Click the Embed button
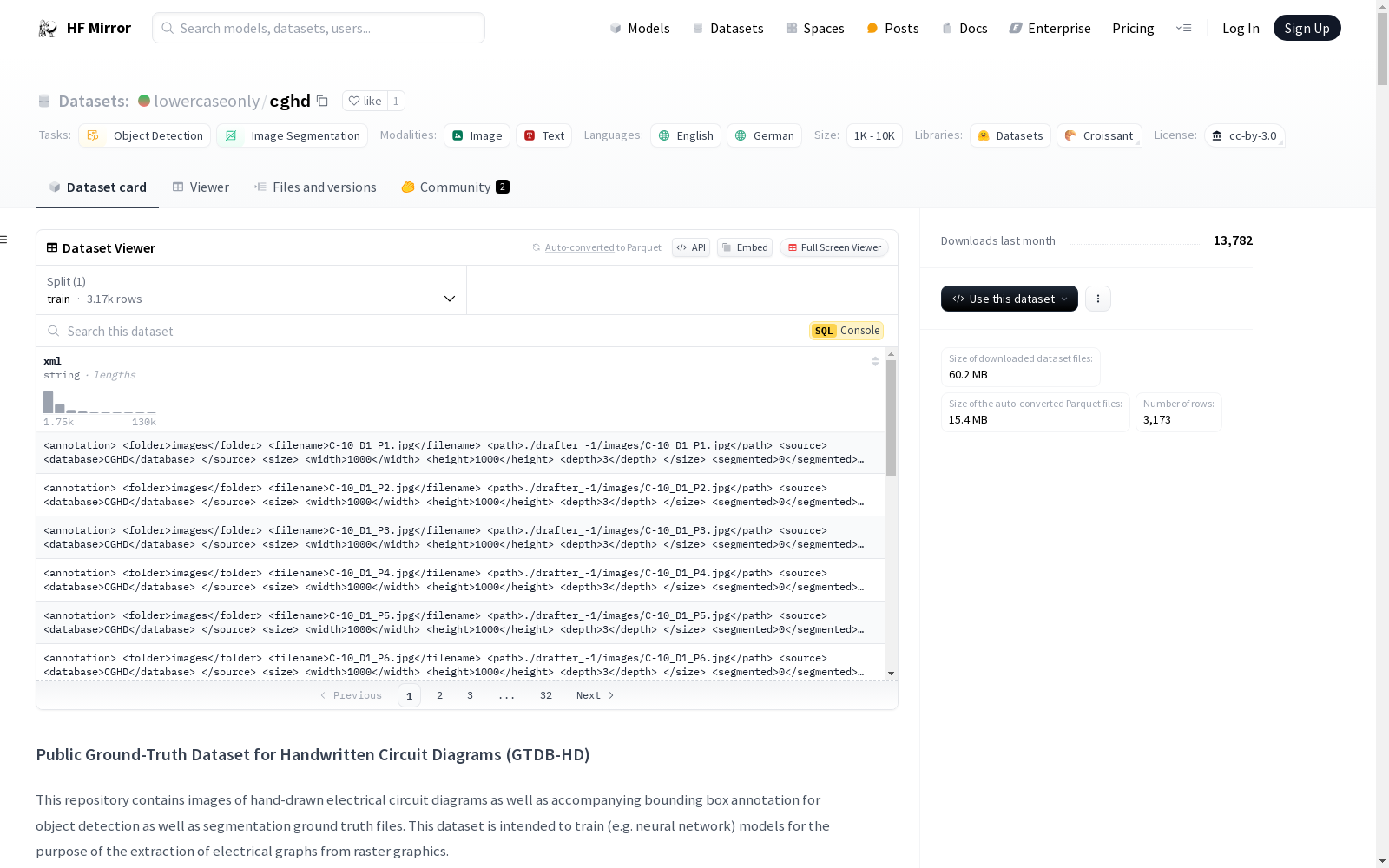 [745, 247]
